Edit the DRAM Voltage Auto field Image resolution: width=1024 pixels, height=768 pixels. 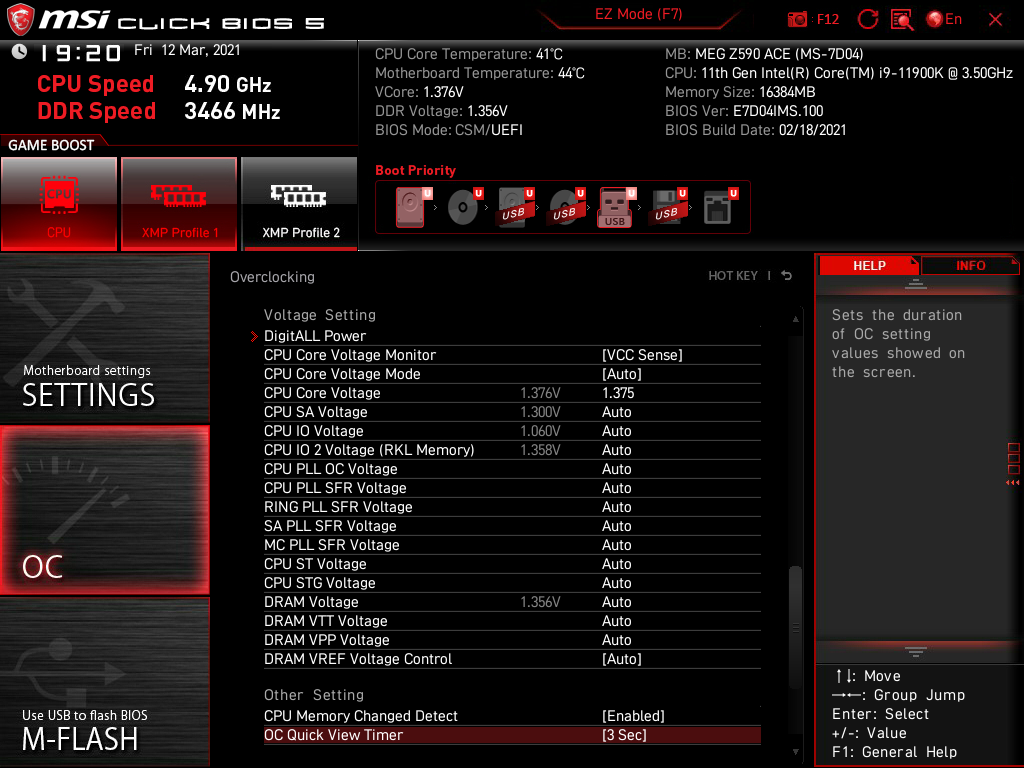[x=616, y=602]
